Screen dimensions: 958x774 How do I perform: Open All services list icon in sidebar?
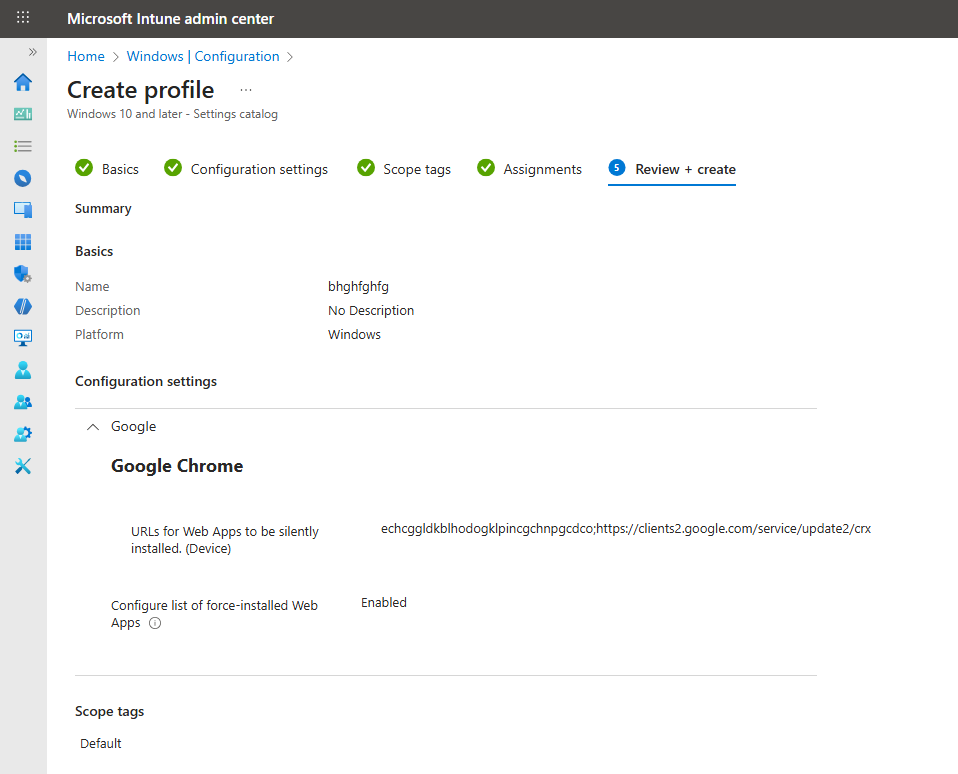(x=23, y=146)
